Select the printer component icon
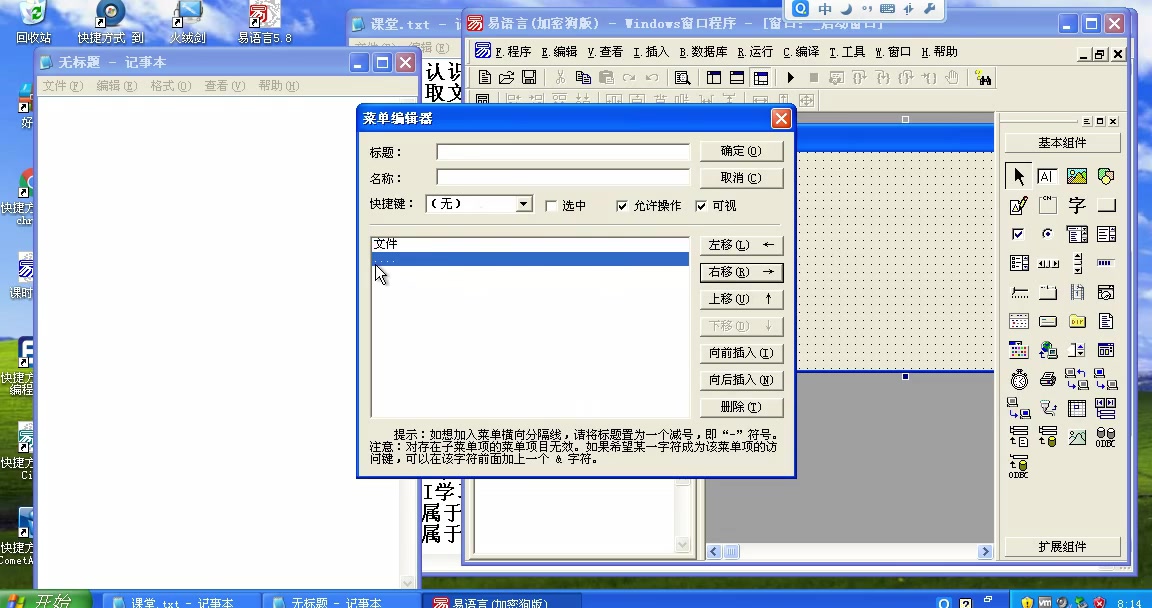 [1046, 378]
